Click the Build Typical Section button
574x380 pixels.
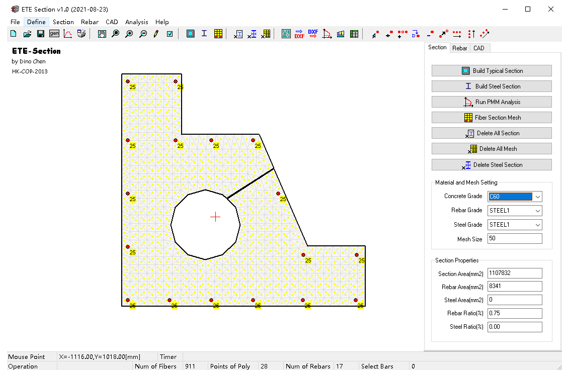(491, 71)
